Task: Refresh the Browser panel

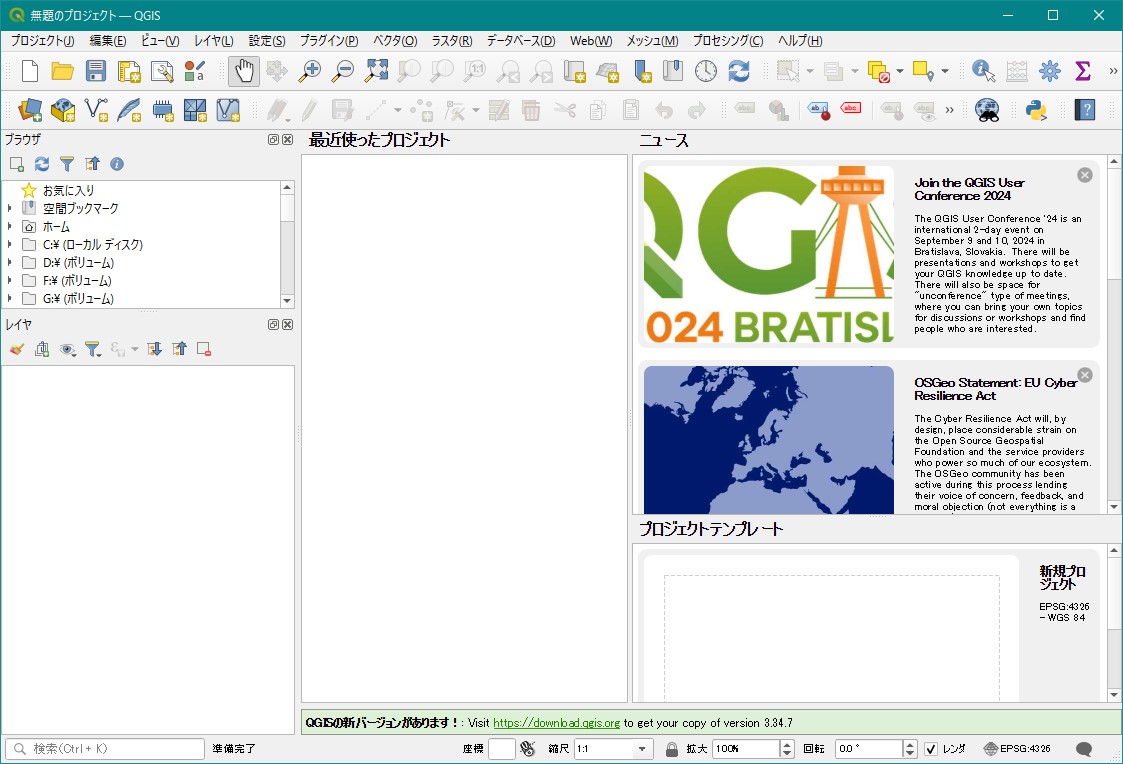Action: 42,164
